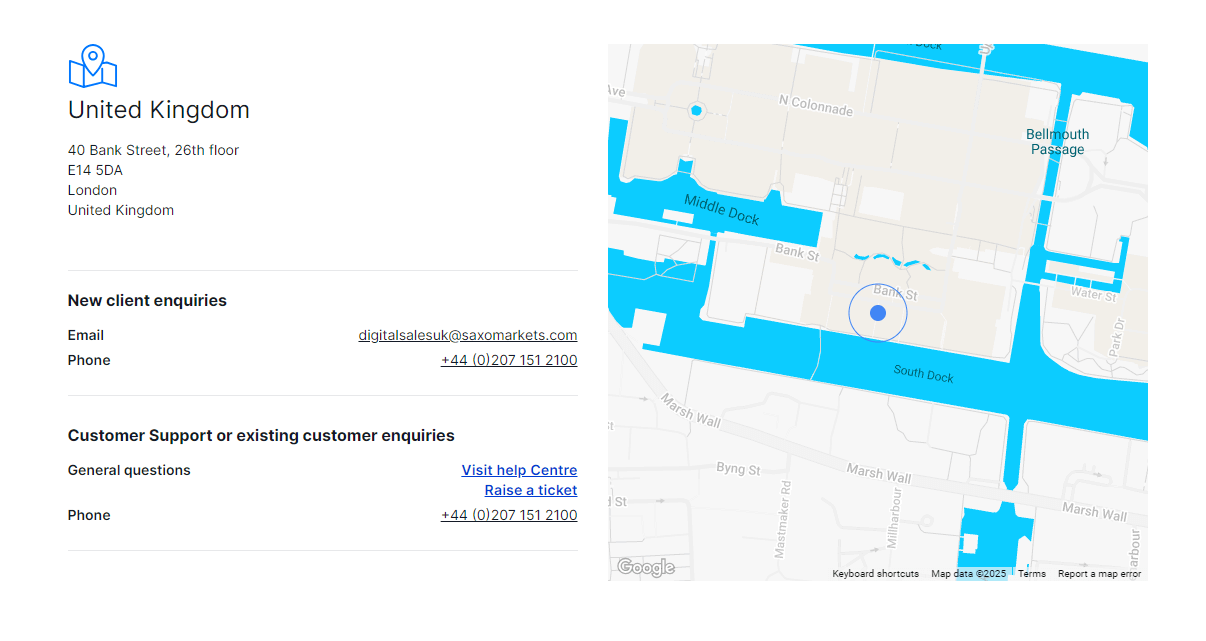
Task: Click the address line 40 Bank Street, 26th floor
Action: coord(153,150)
